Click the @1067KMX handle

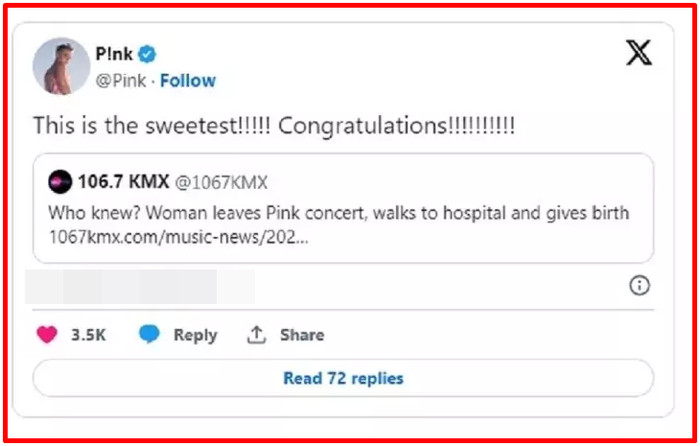point(221,183)
